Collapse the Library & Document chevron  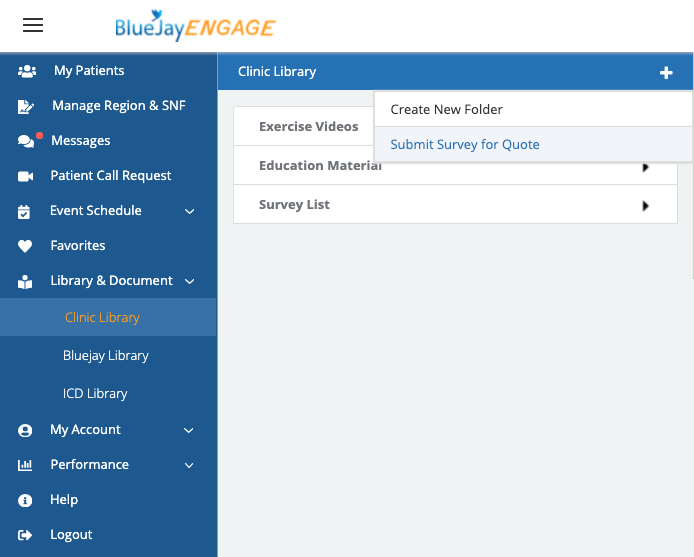pyautogui.click(x=189, y=282)
